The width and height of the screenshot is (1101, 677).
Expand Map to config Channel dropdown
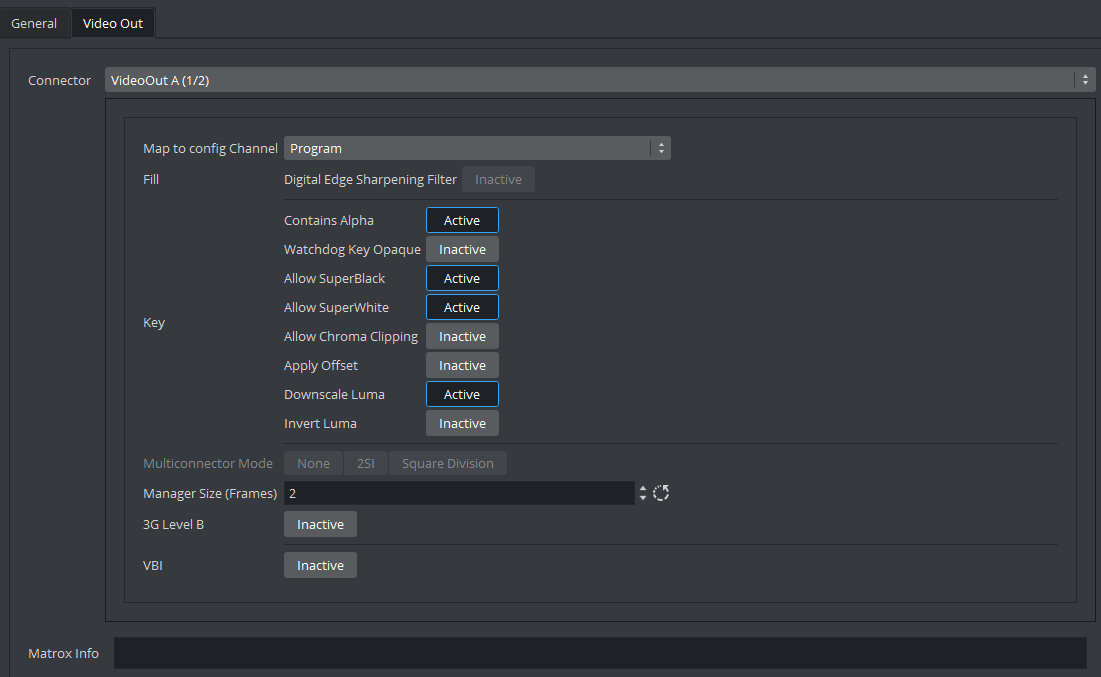[x=477, y=148]
